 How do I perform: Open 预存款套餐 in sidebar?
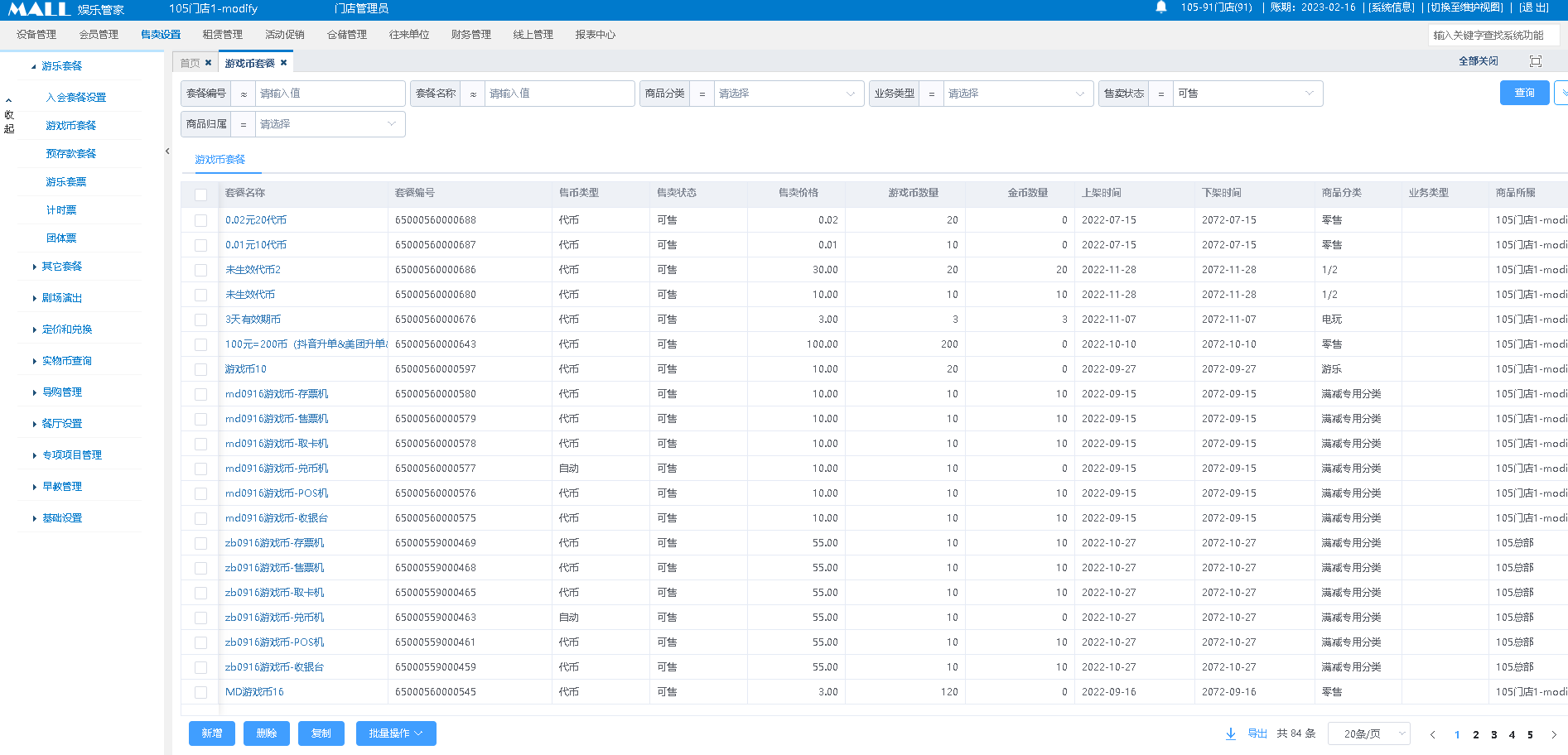[x=71, y=154]
